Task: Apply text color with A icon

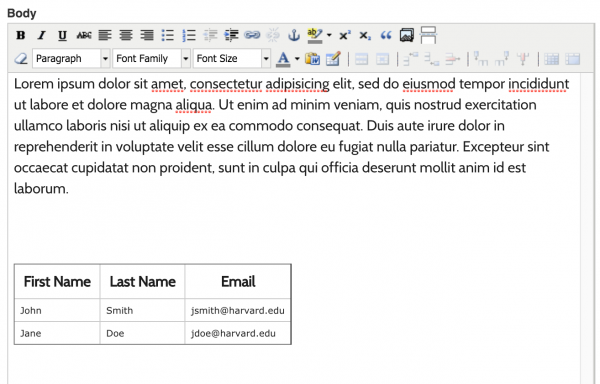Action: tap(283, 59)
